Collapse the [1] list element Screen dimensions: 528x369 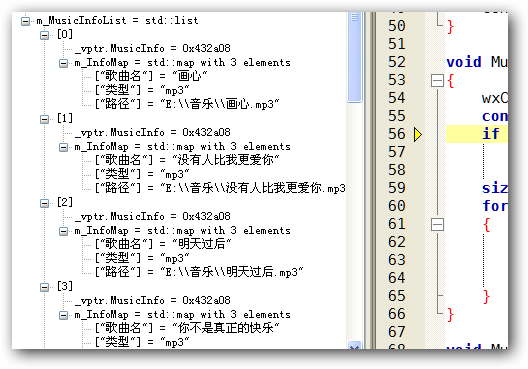pyautogui.click(x=44, y=119)
